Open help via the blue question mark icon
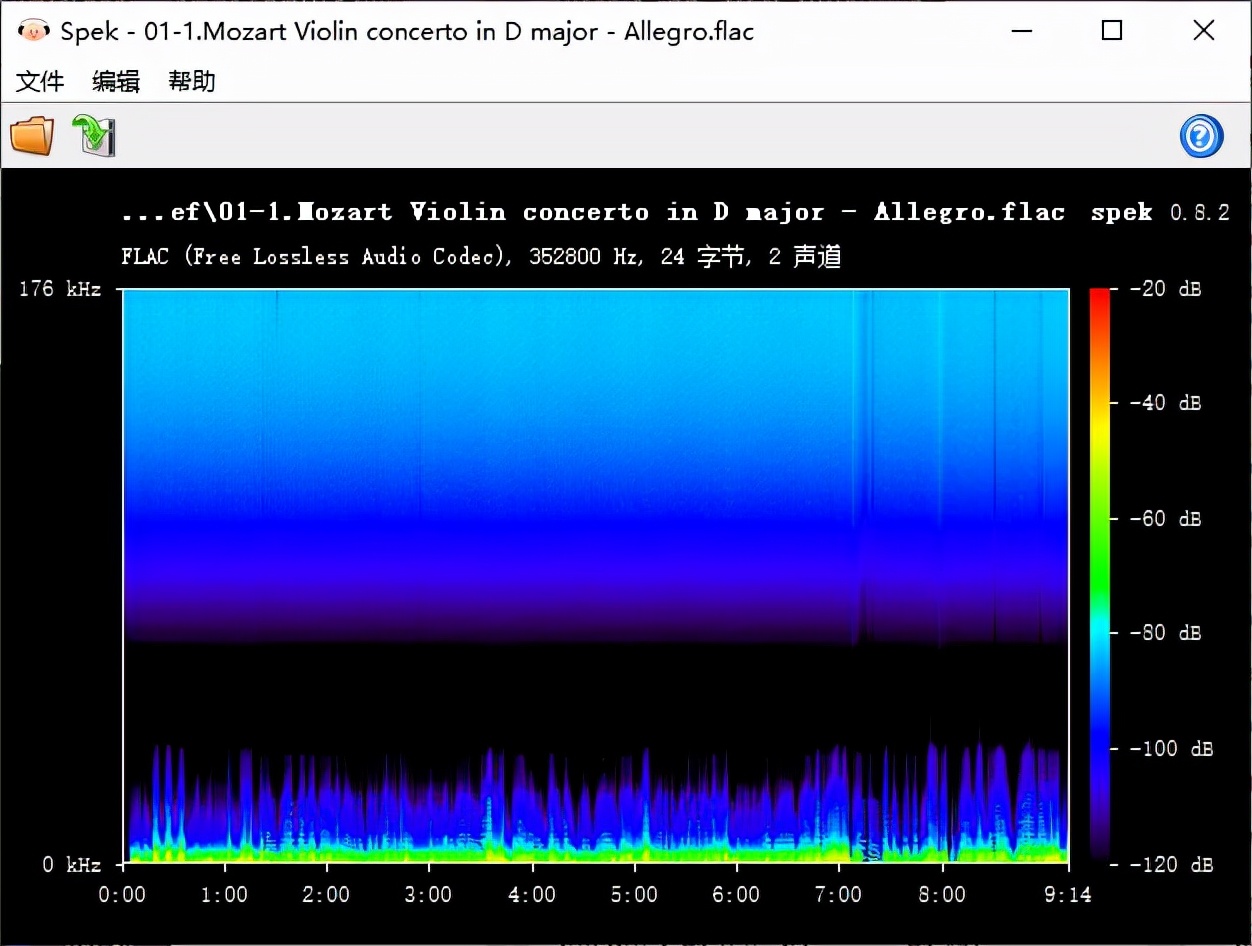This screenshot has height=946, width=1252. pos(1201,136)
